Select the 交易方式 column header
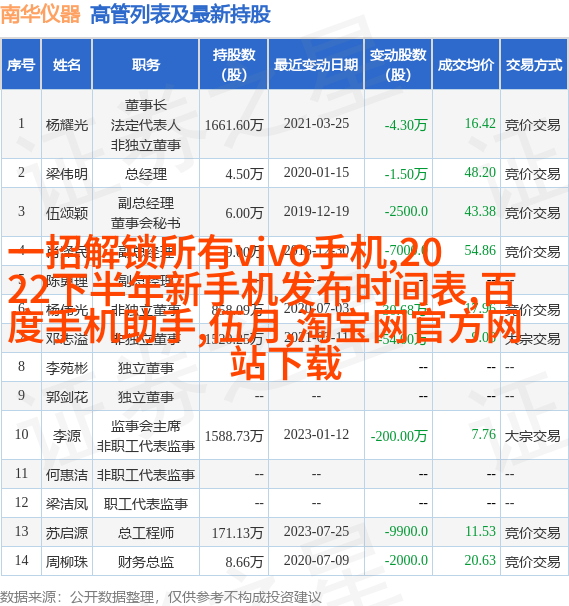 [x=534, y=64]
